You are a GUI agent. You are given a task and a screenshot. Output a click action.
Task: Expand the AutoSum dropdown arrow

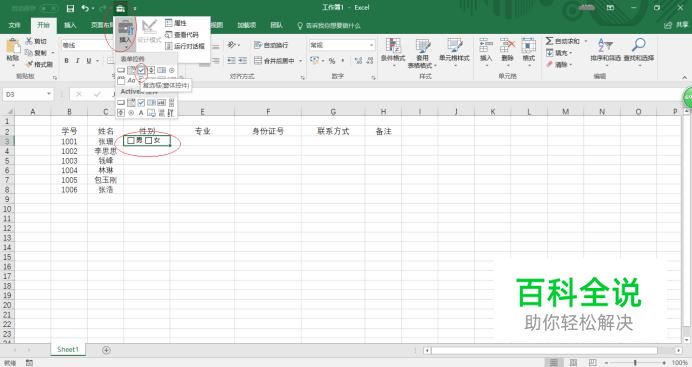[x=586, y=41]
